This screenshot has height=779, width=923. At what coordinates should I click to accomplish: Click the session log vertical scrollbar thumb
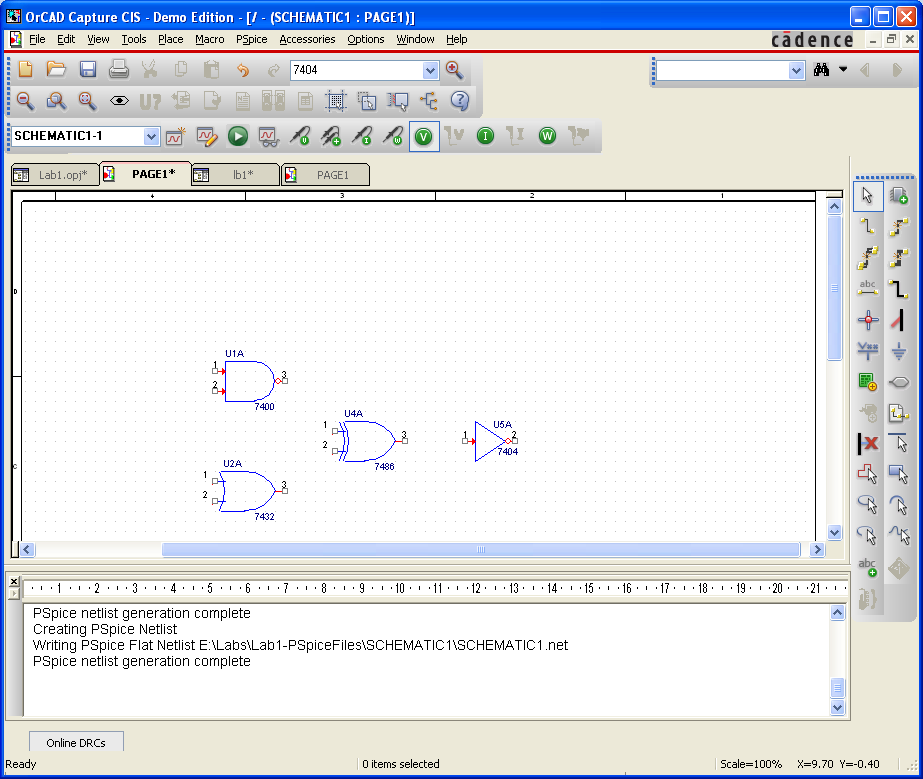coord(838,688)
